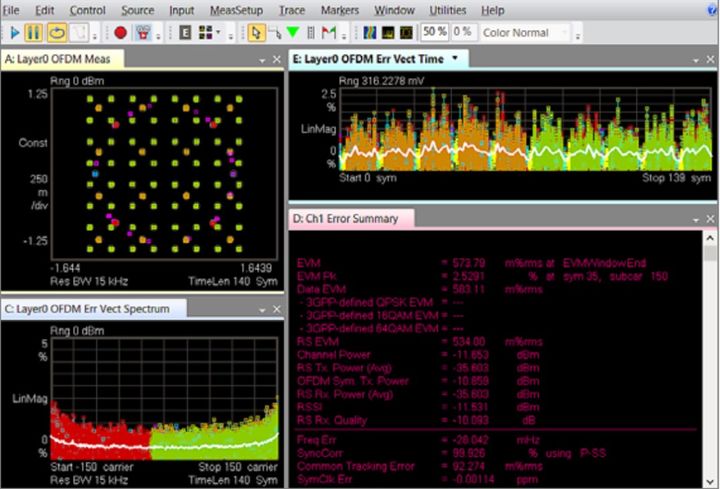Open the dropdown arrow of panel A header
Viewport: 720px width, 489px height.
[263, 61]
